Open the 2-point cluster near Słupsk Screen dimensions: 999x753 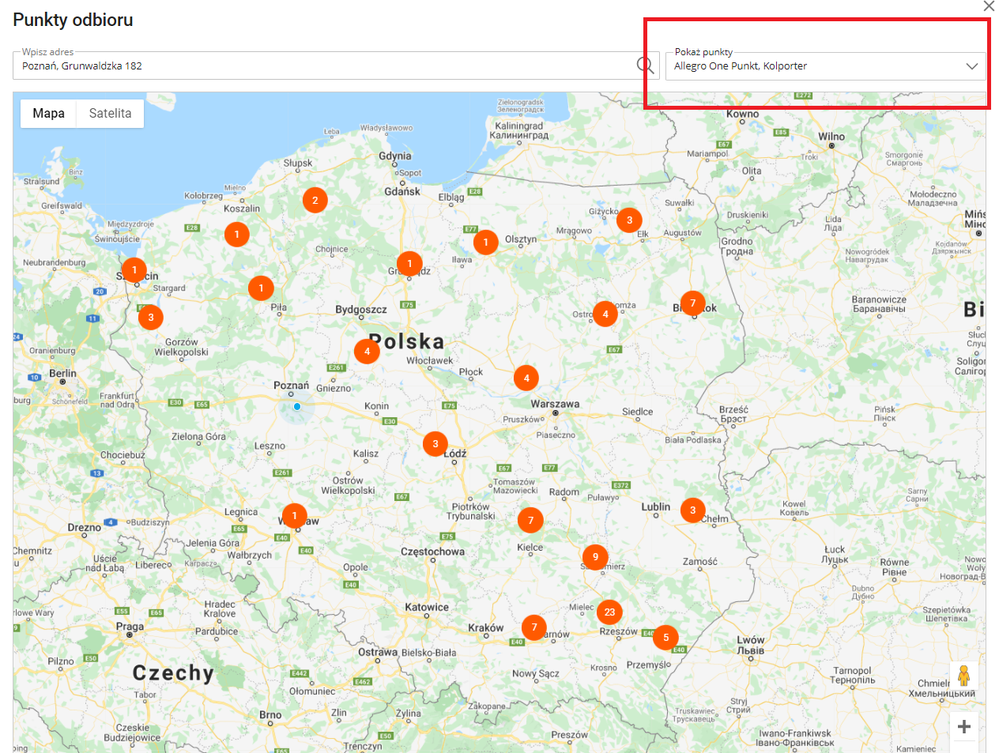pos(315,200)
